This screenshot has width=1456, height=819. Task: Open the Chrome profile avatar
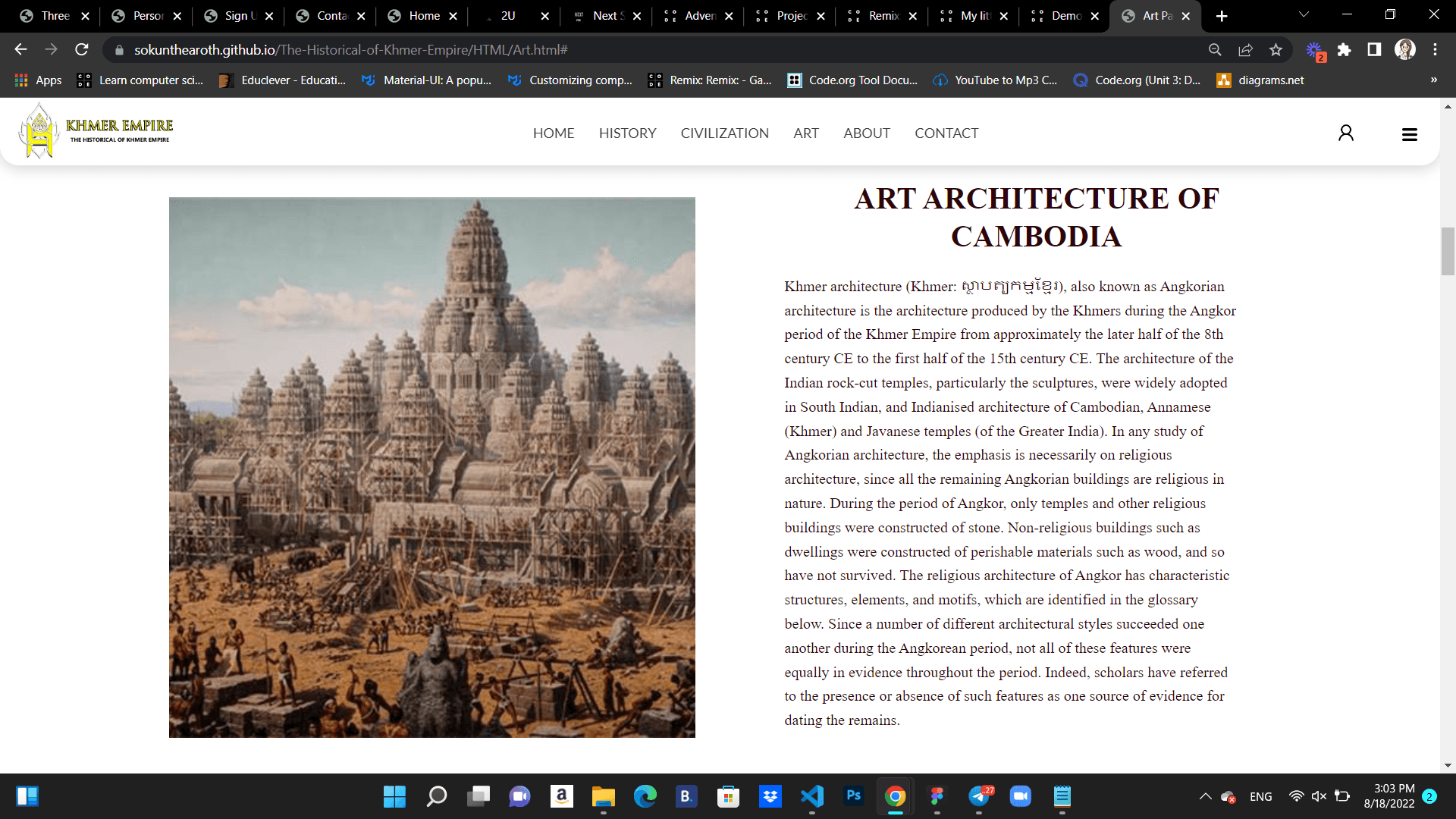point(1405,49)
